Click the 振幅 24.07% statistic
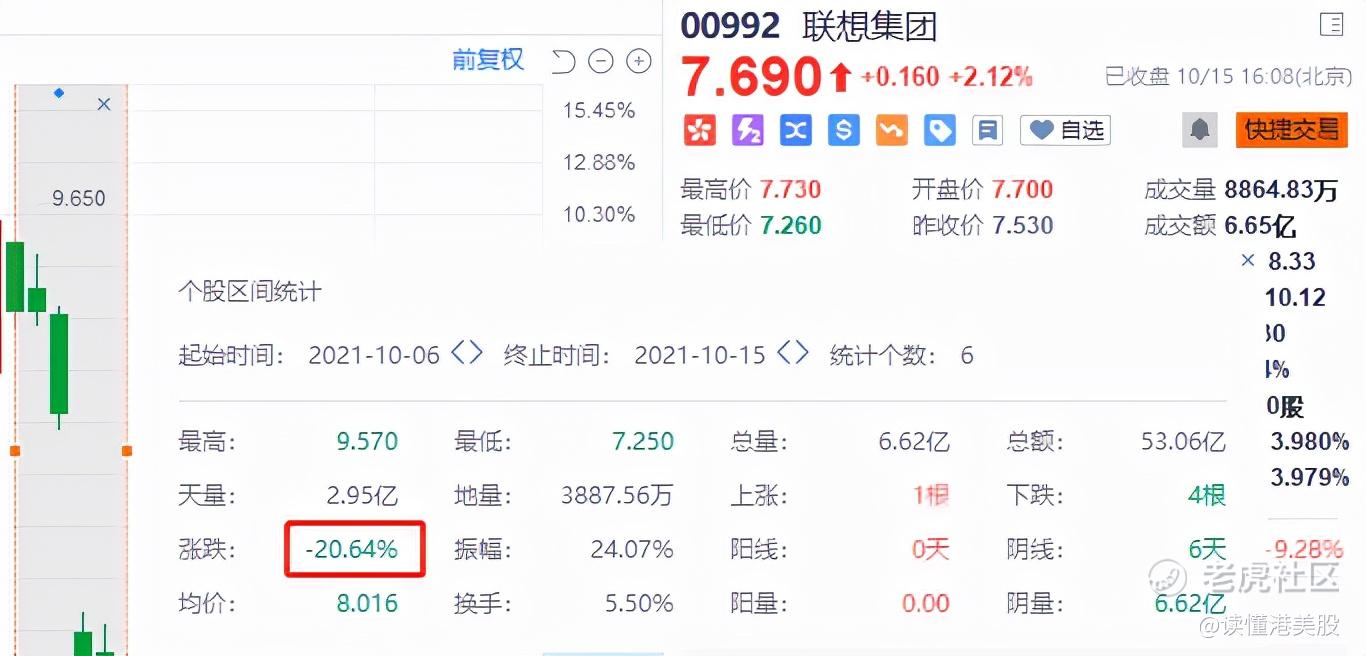 [632, 549]
